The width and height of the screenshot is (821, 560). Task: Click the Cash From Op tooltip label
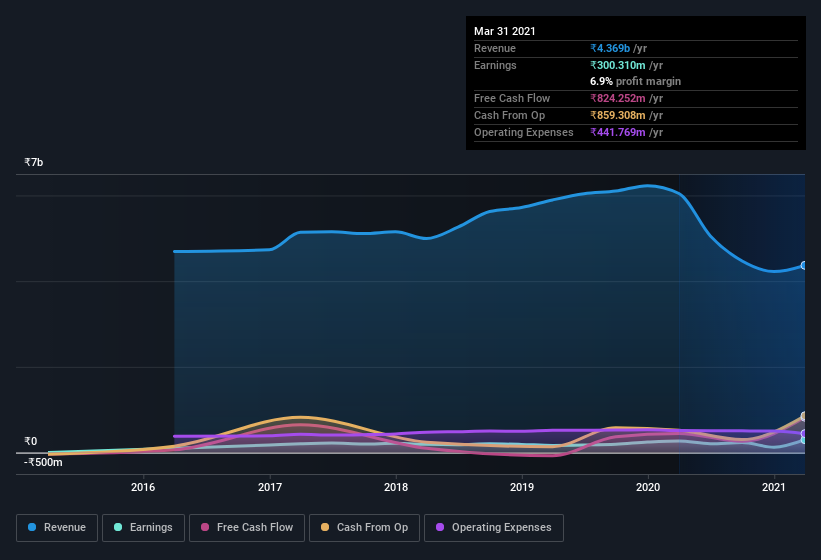point(509,115)
